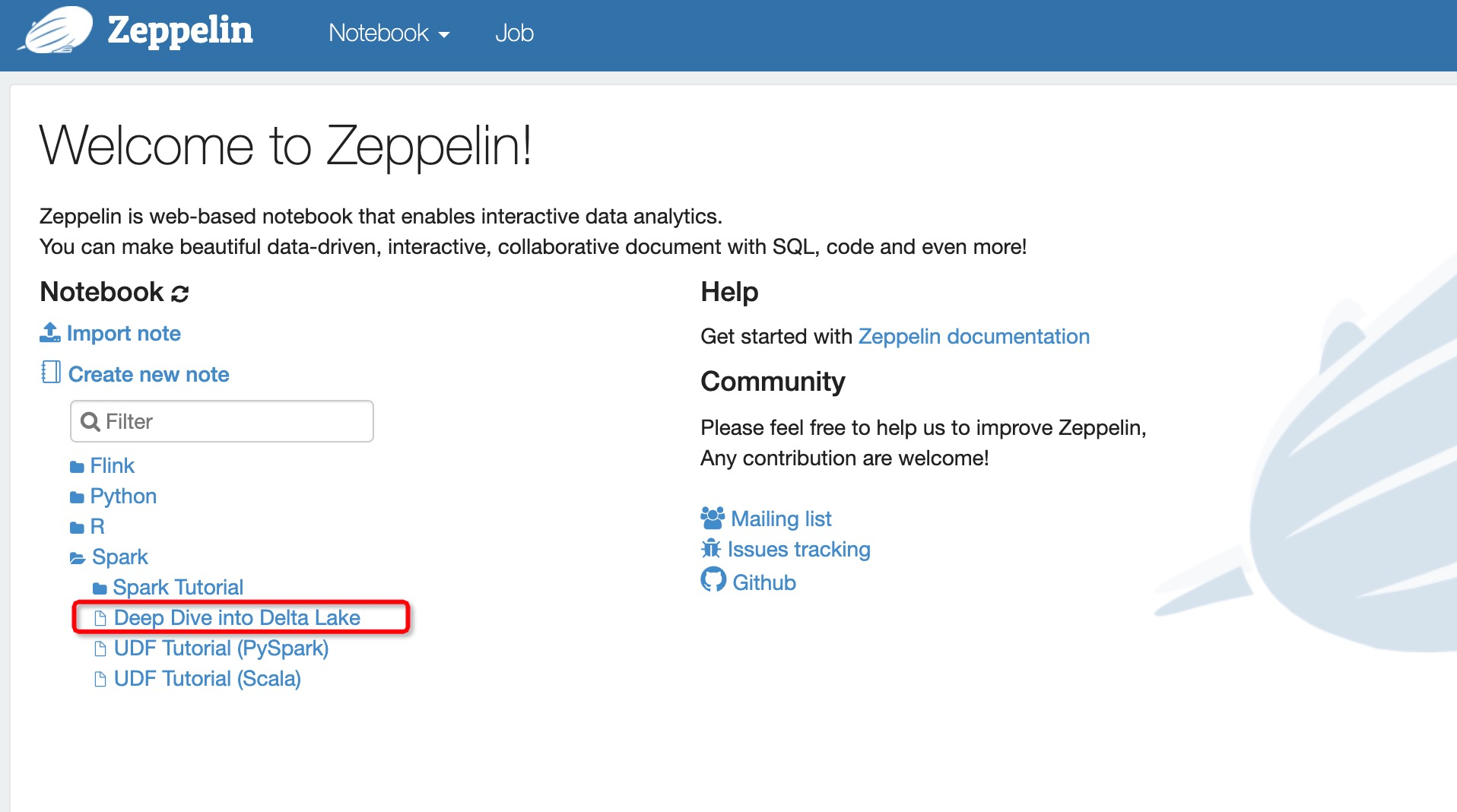The image size is (1457, 812).
Task: Click the Github octocat icon
Action: click(x=713, y=580)
